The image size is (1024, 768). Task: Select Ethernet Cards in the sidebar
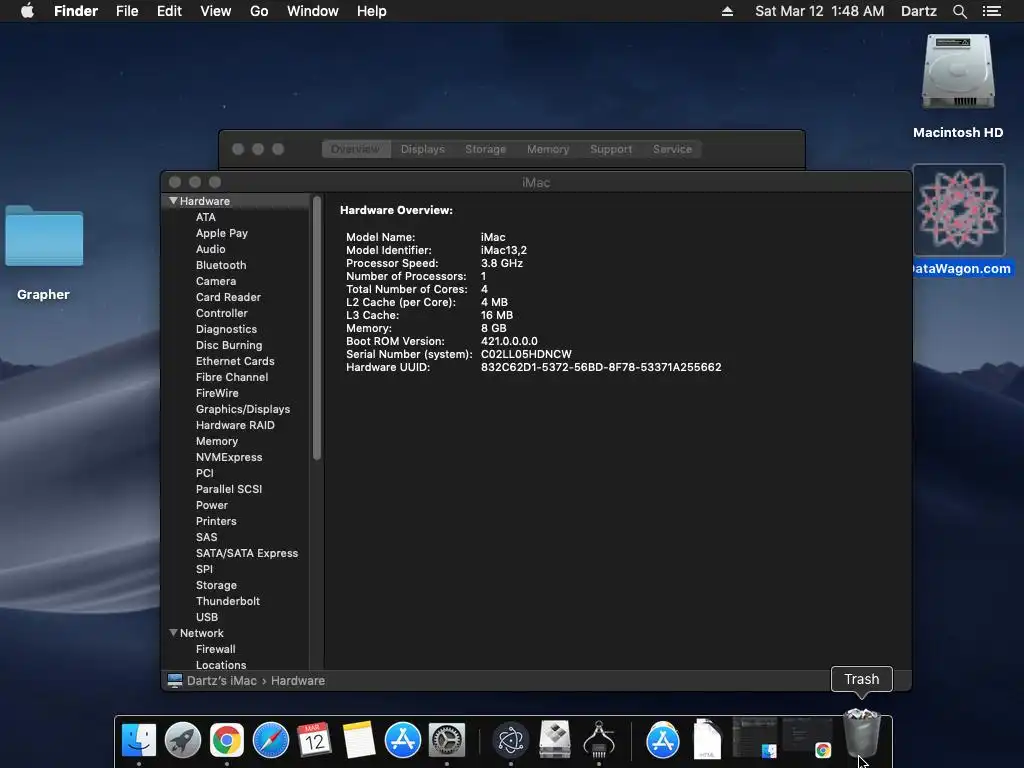(x=235, y=361)
